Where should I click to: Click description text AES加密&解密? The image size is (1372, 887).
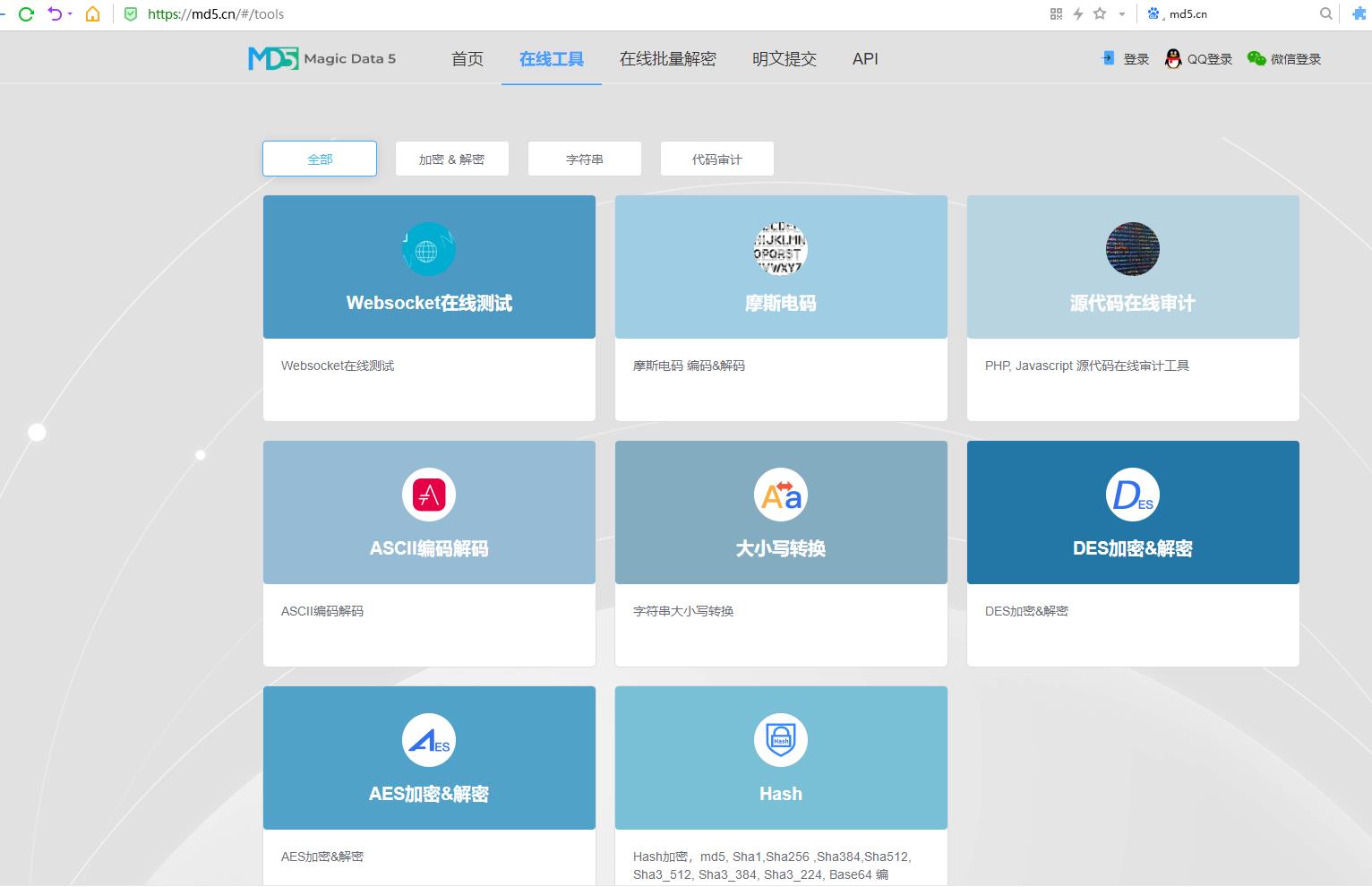(x=322, y=857)
